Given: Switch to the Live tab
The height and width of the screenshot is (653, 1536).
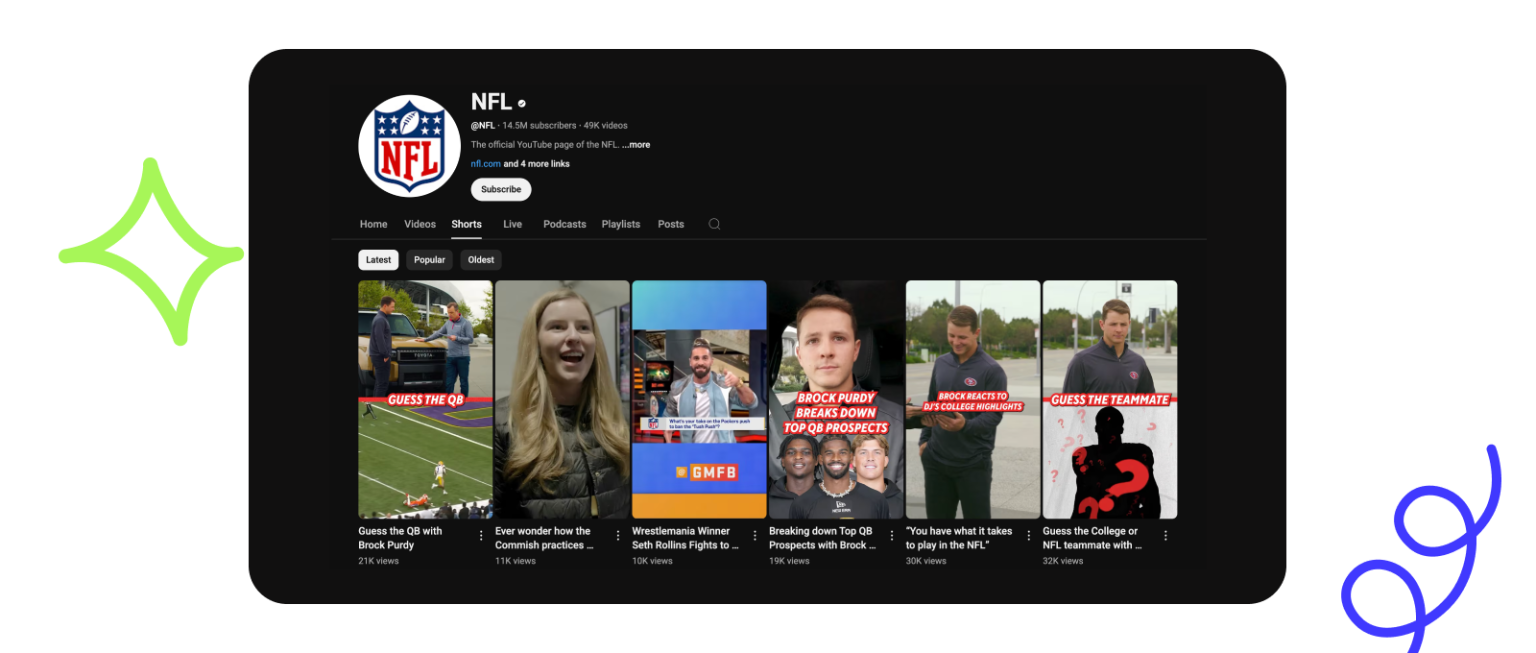Looking at the screenshot, I should click(x=512, y=224).
